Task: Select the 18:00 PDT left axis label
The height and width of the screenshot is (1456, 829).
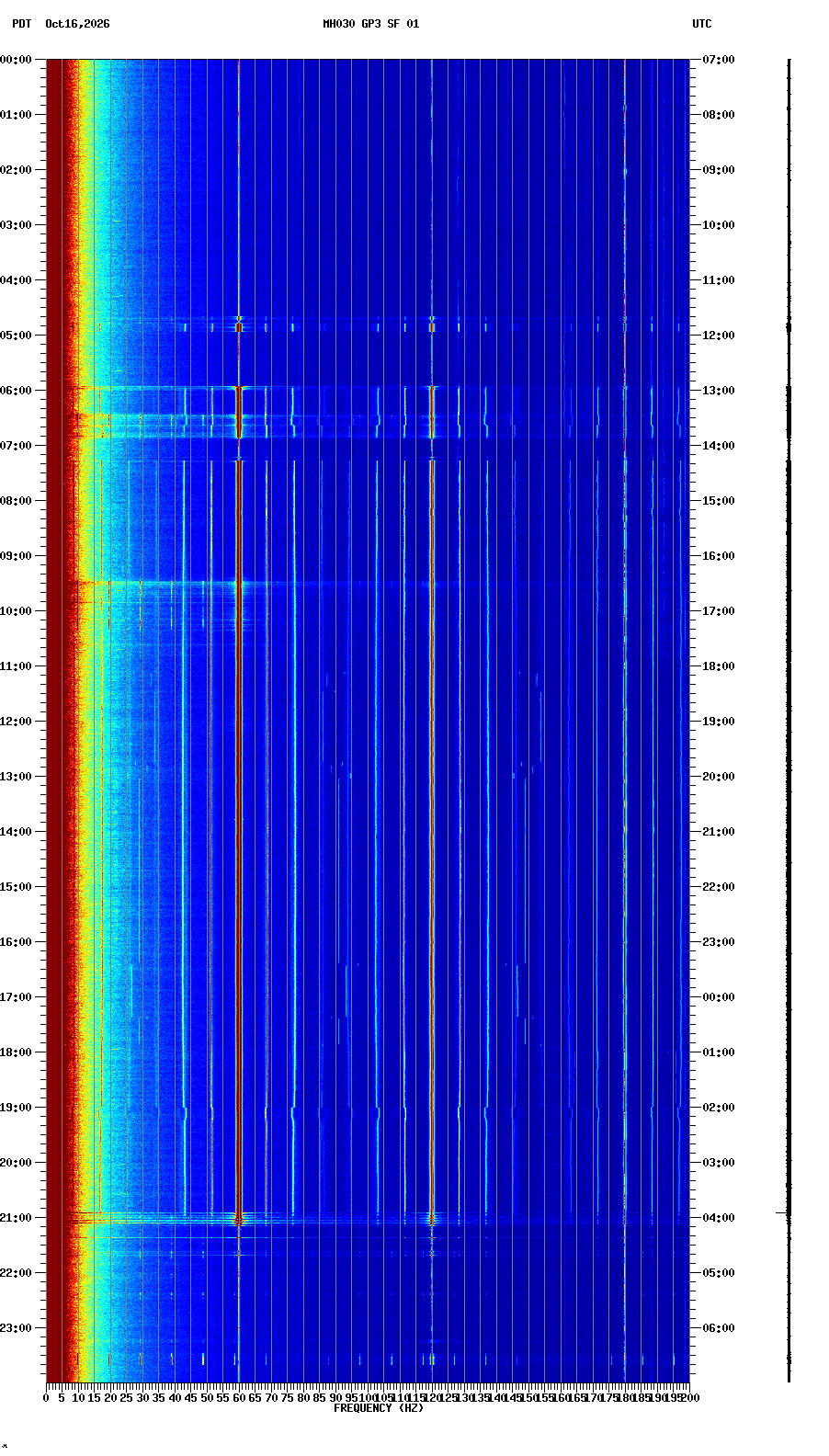Action: click(16, 1052)
